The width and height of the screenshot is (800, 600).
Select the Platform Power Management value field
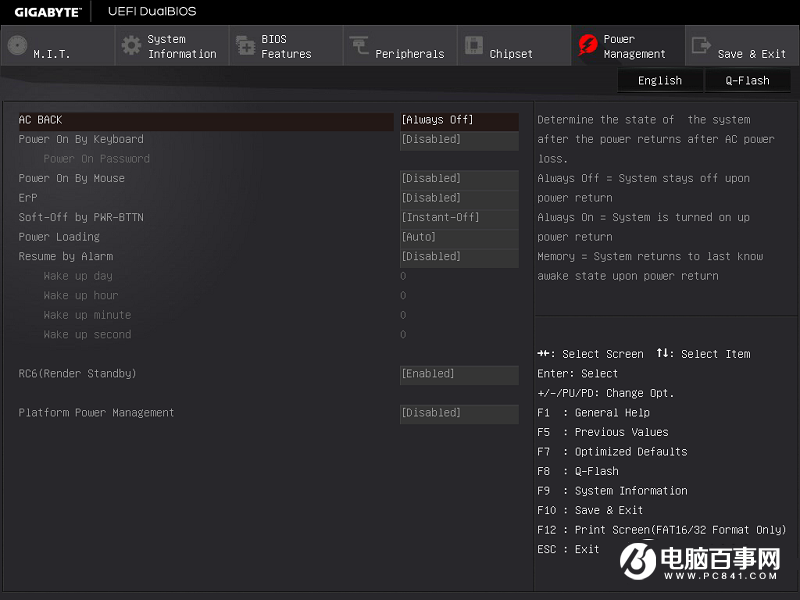459,413
